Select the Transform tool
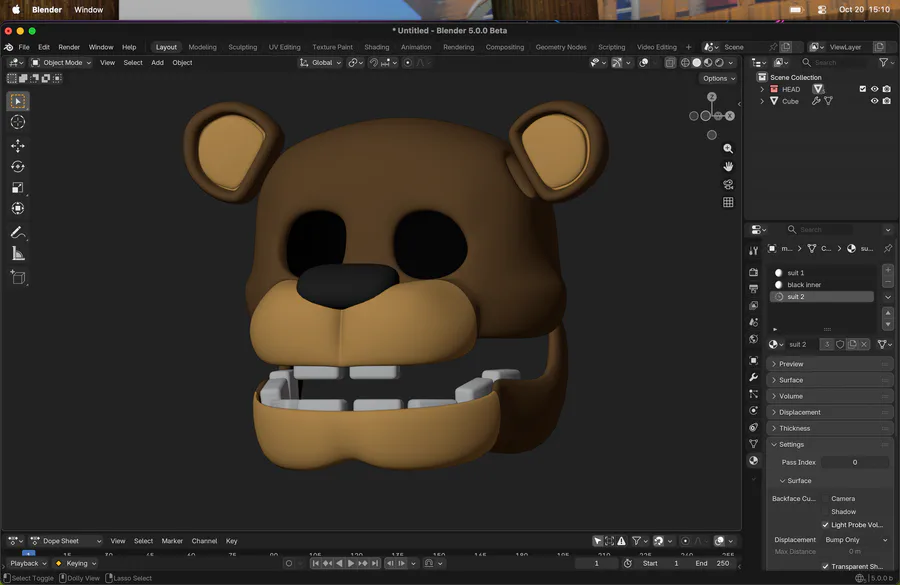 coord(18,208)
